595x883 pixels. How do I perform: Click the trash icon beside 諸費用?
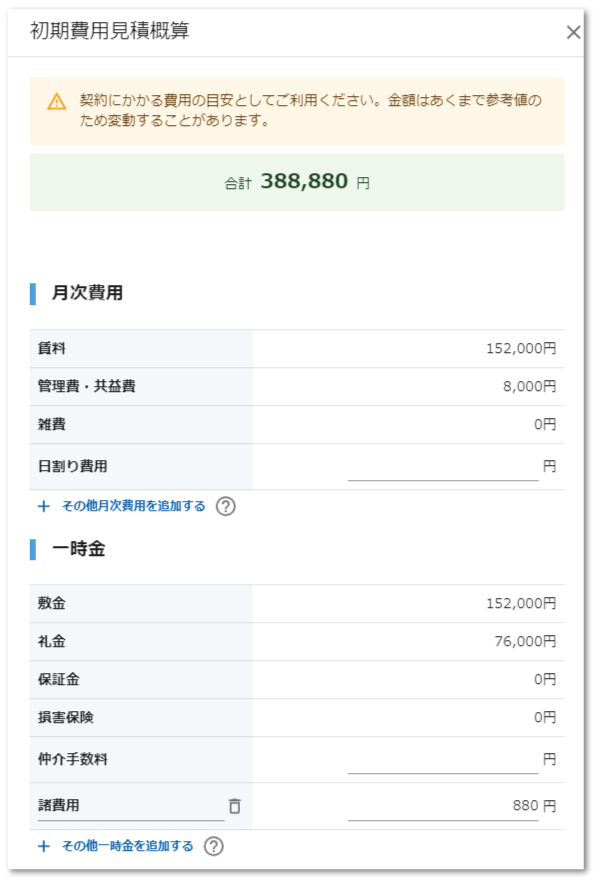[x=235, y=806]
